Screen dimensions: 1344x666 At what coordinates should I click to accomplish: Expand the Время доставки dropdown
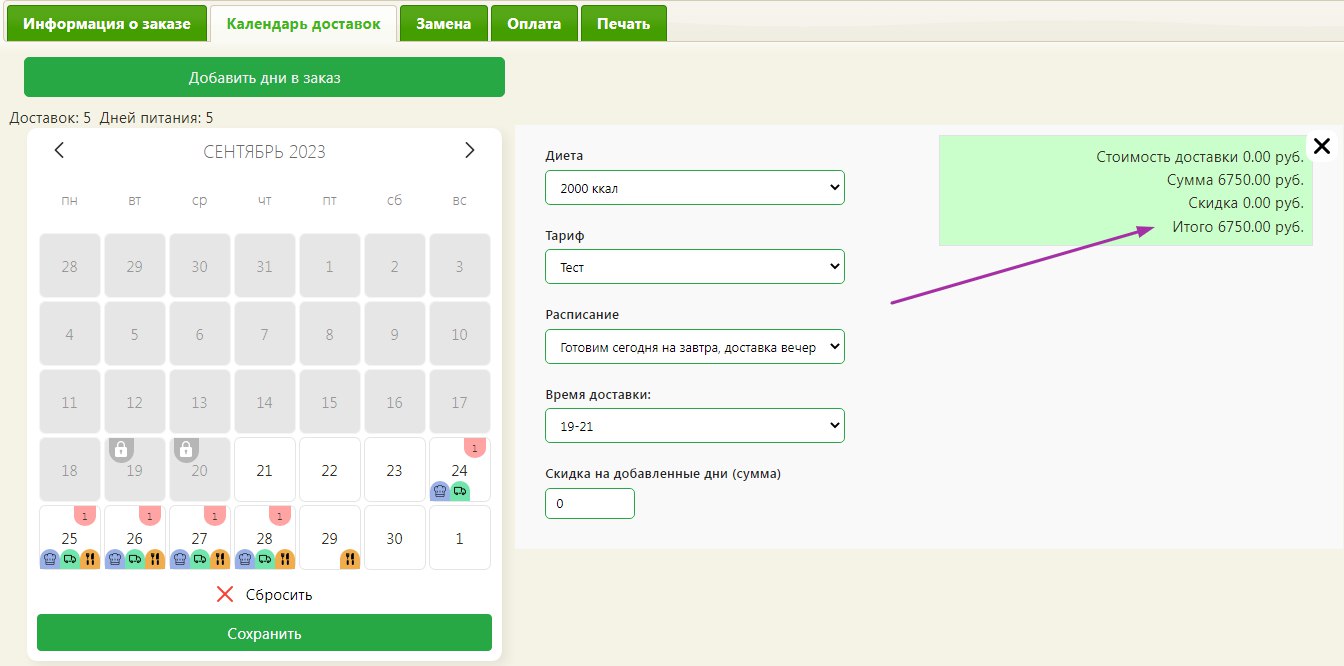tap(695, 426)
